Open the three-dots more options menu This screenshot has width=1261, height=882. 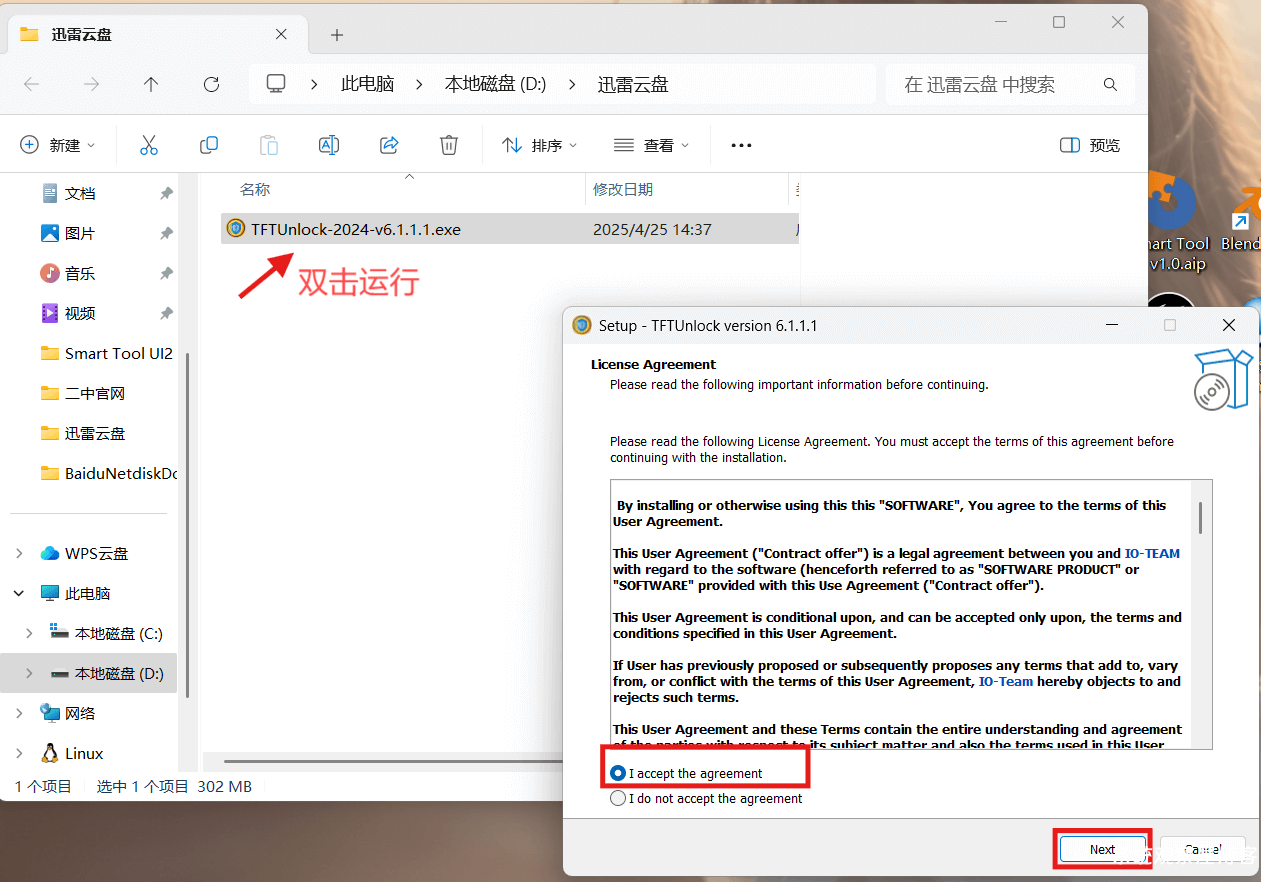[x=741, y=145]
